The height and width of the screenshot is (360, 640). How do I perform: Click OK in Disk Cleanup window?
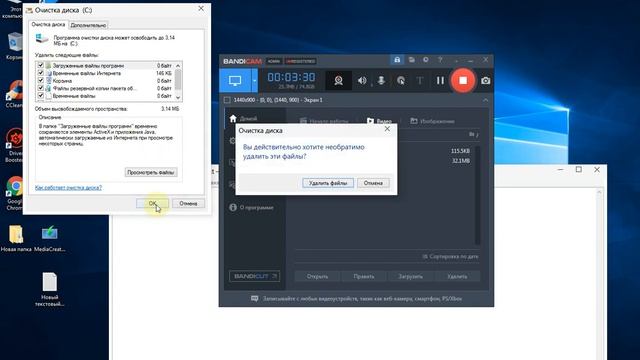pyautogui.click(x=152, y=203)
